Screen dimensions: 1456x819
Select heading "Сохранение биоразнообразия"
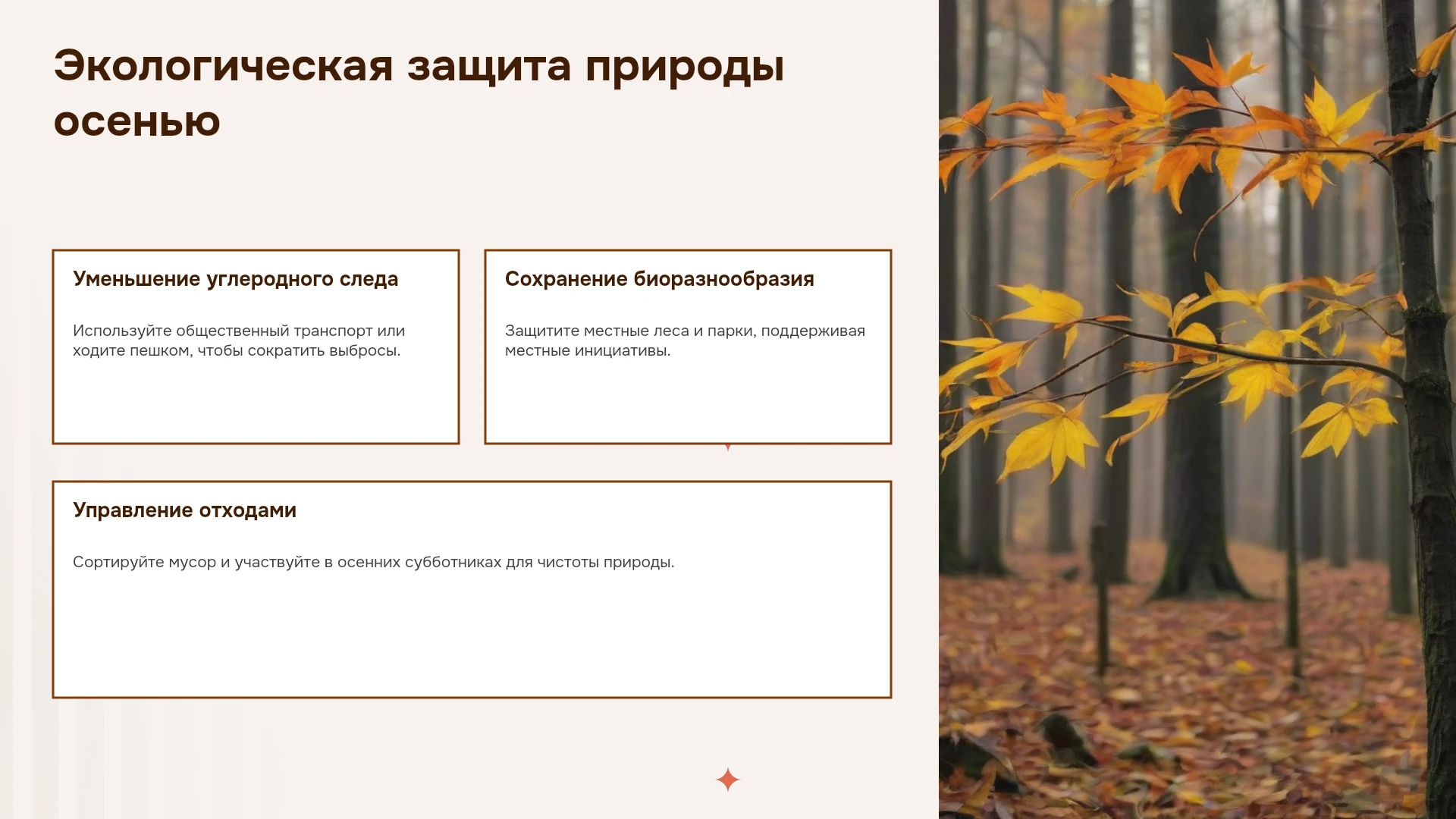click(659, 279)
